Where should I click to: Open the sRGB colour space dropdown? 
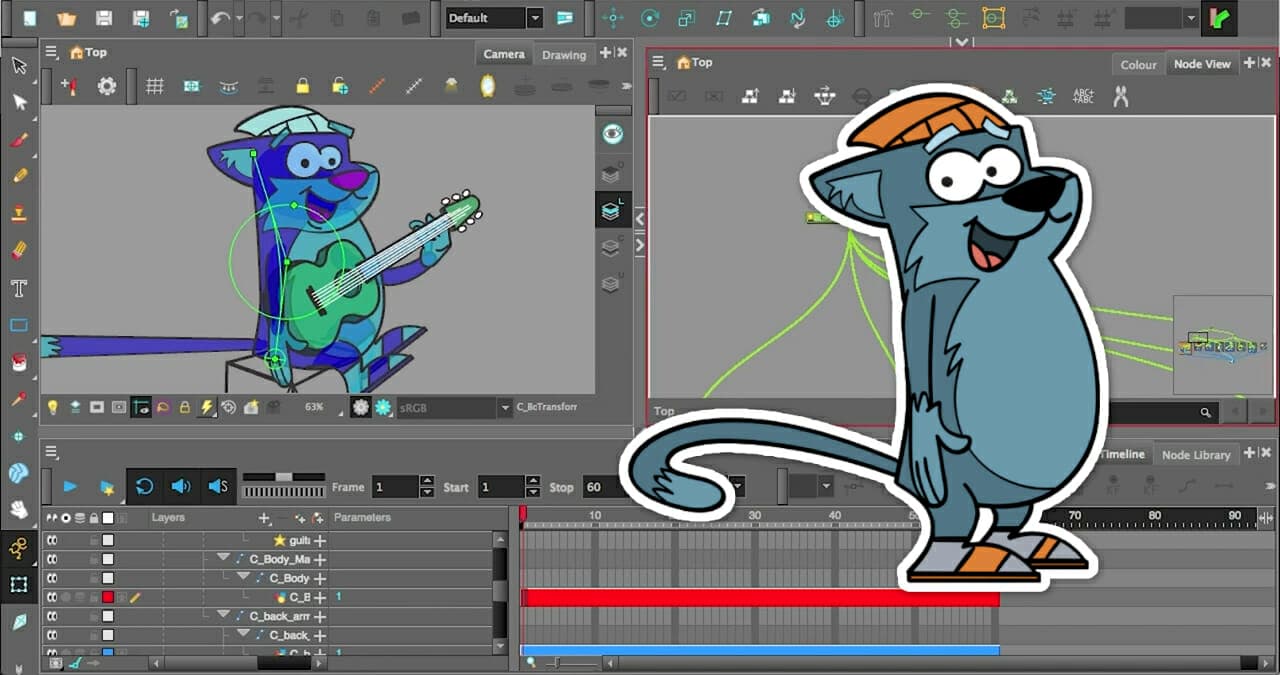[x=504, y=408]
